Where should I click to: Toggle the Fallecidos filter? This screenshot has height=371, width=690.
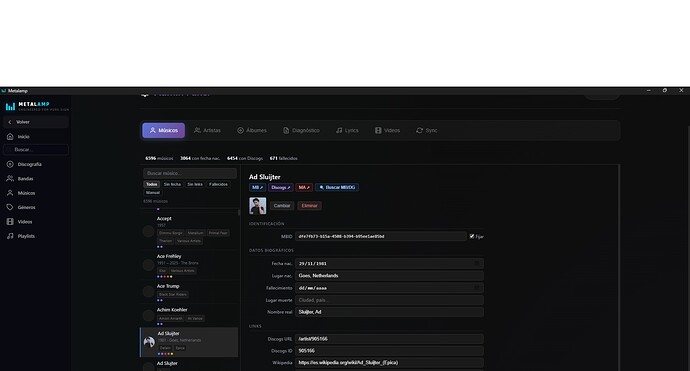tap(218, 184)
